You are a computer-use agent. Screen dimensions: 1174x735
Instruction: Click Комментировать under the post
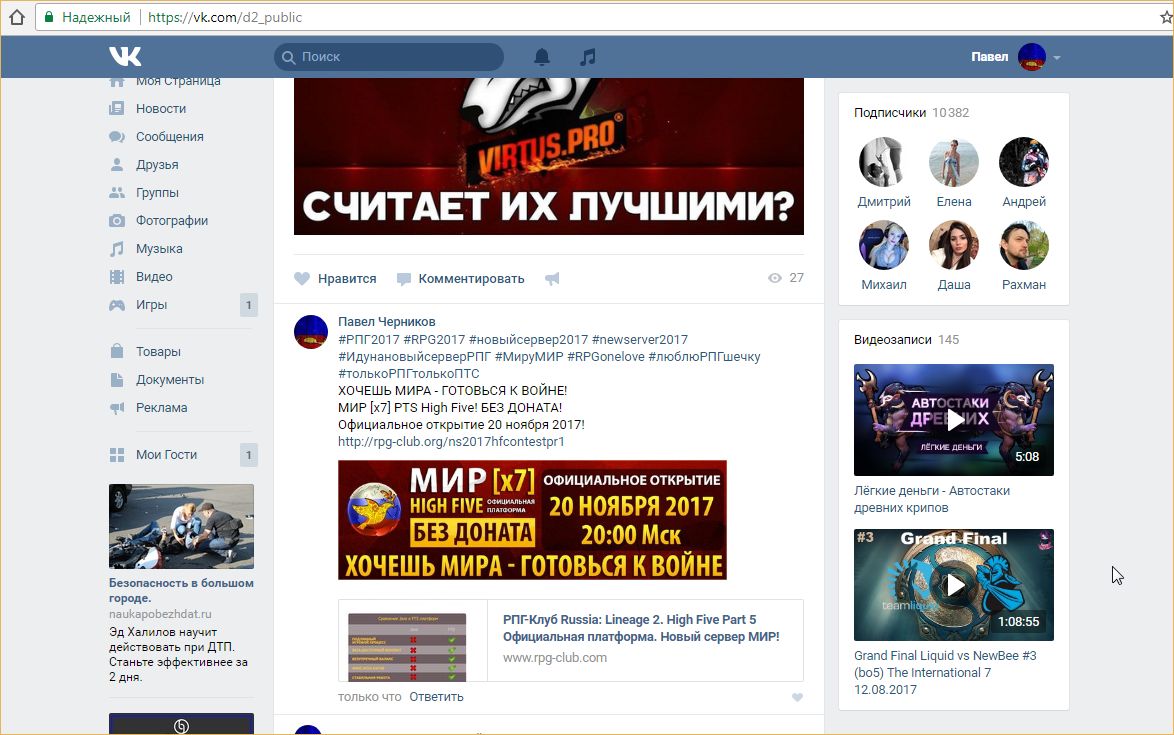[471, 279]
